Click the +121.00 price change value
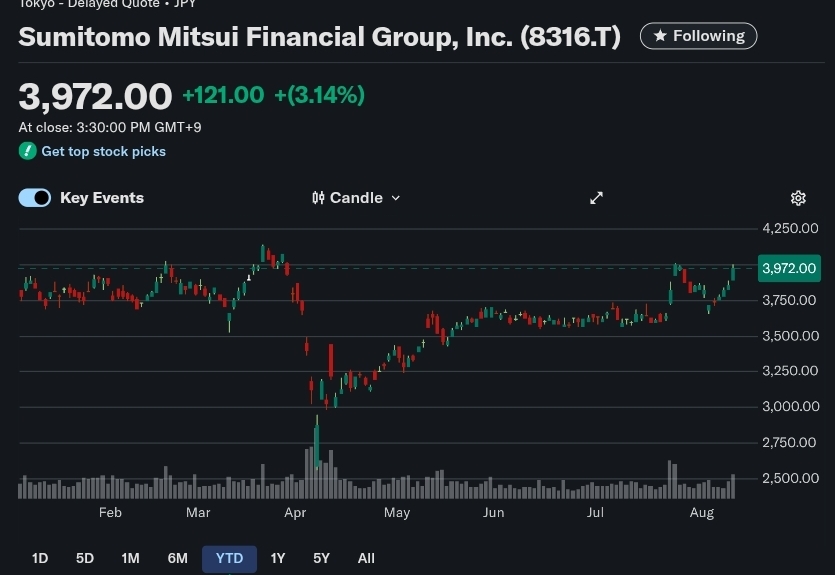This screenshot has width=835, height=575. [x=223, y=95]
